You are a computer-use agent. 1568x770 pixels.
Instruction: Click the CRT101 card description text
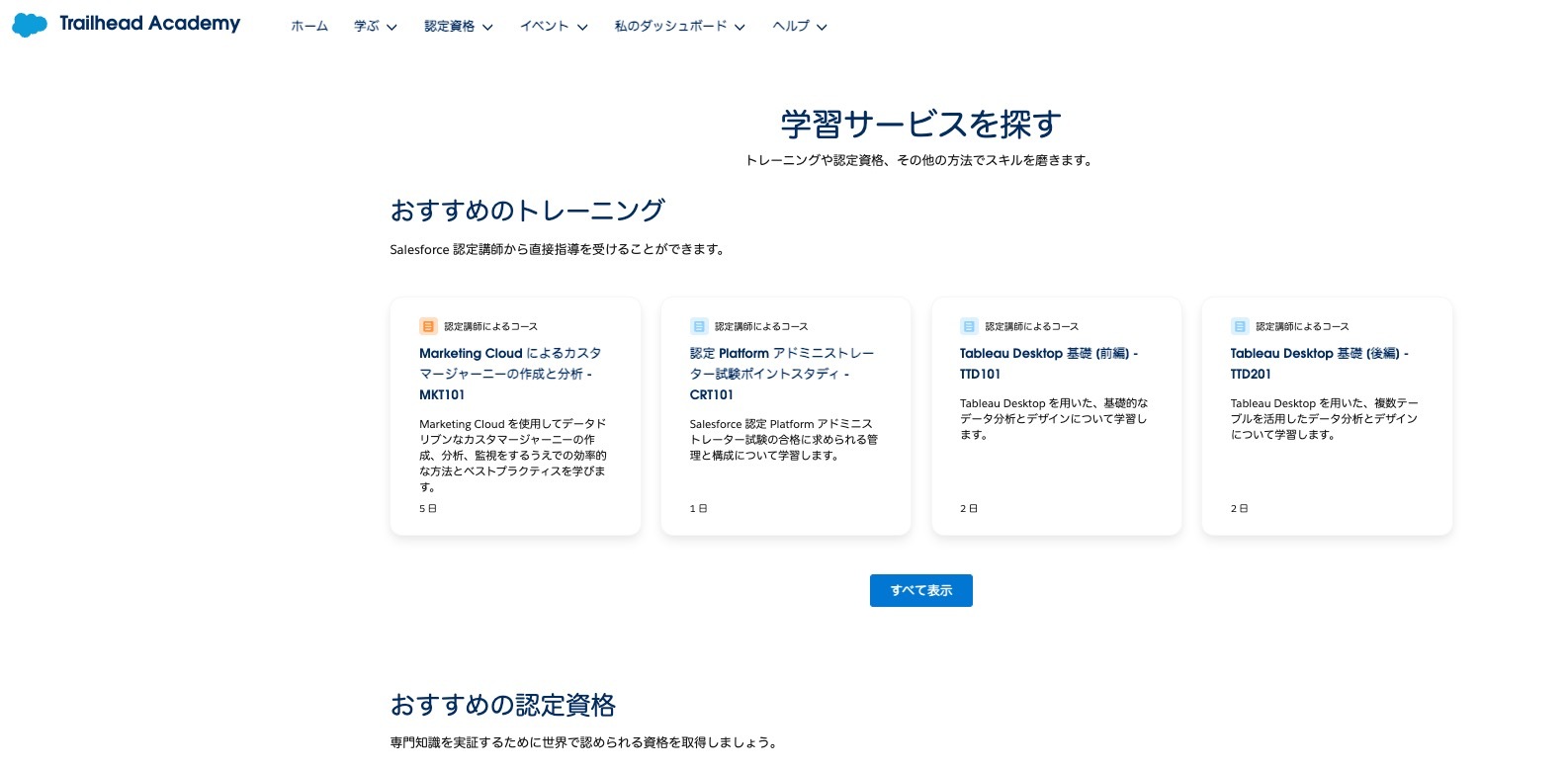784,440
